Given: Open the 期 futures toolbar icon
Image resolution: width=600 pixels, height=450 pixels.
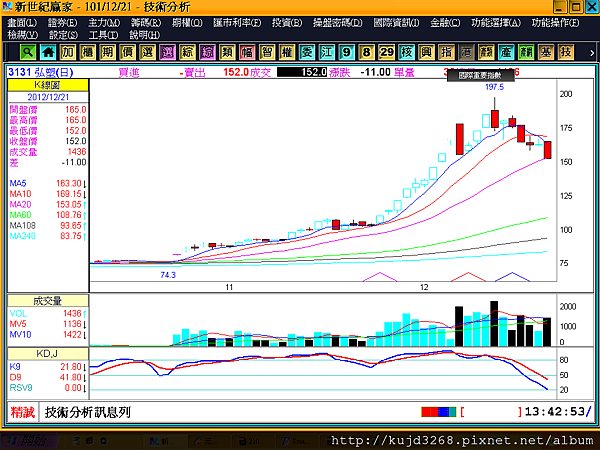Looking at the screenshot, I should click(108, 52).
